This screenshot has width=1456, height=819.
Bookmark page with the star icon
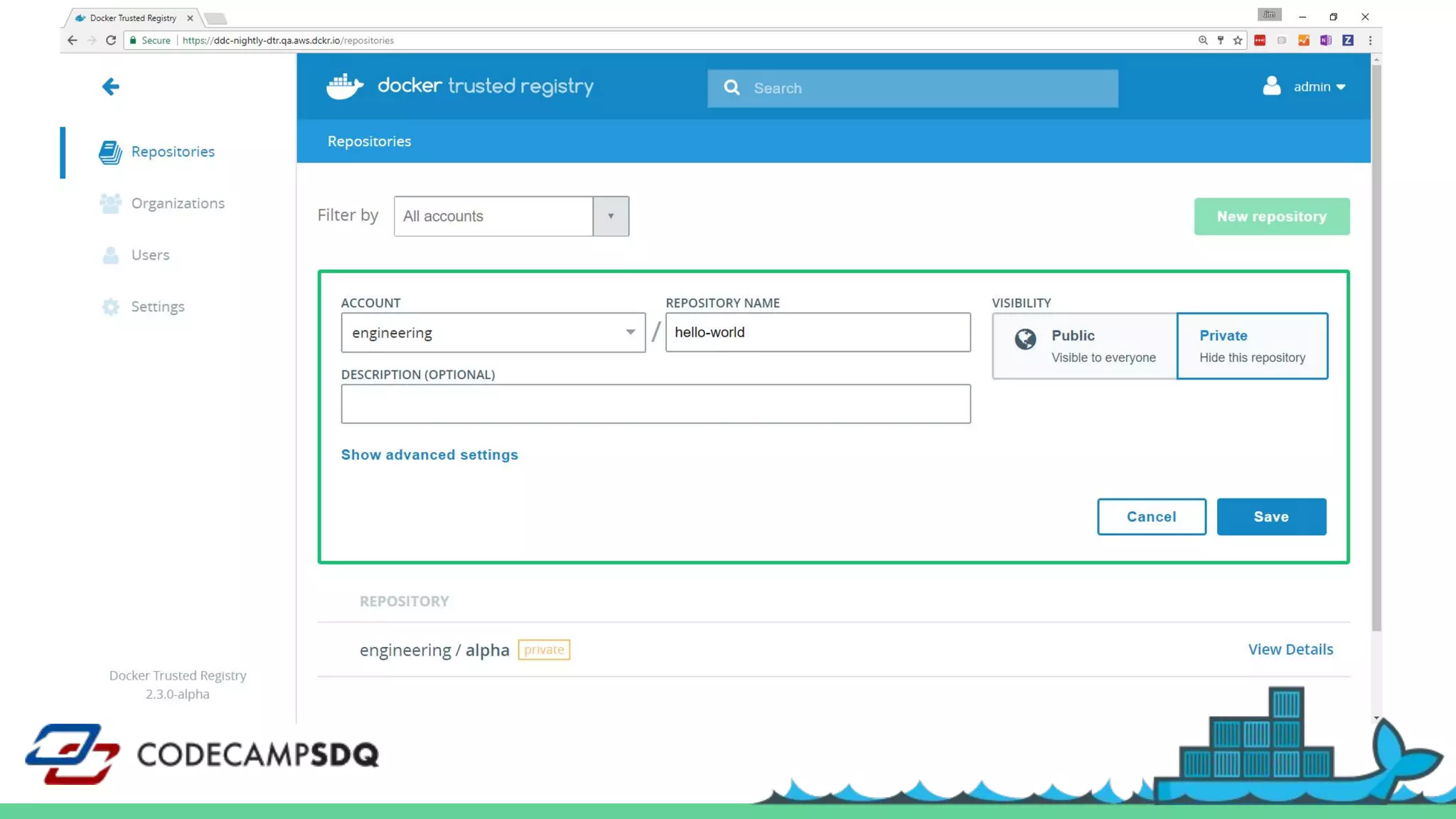pos(1238,41)
